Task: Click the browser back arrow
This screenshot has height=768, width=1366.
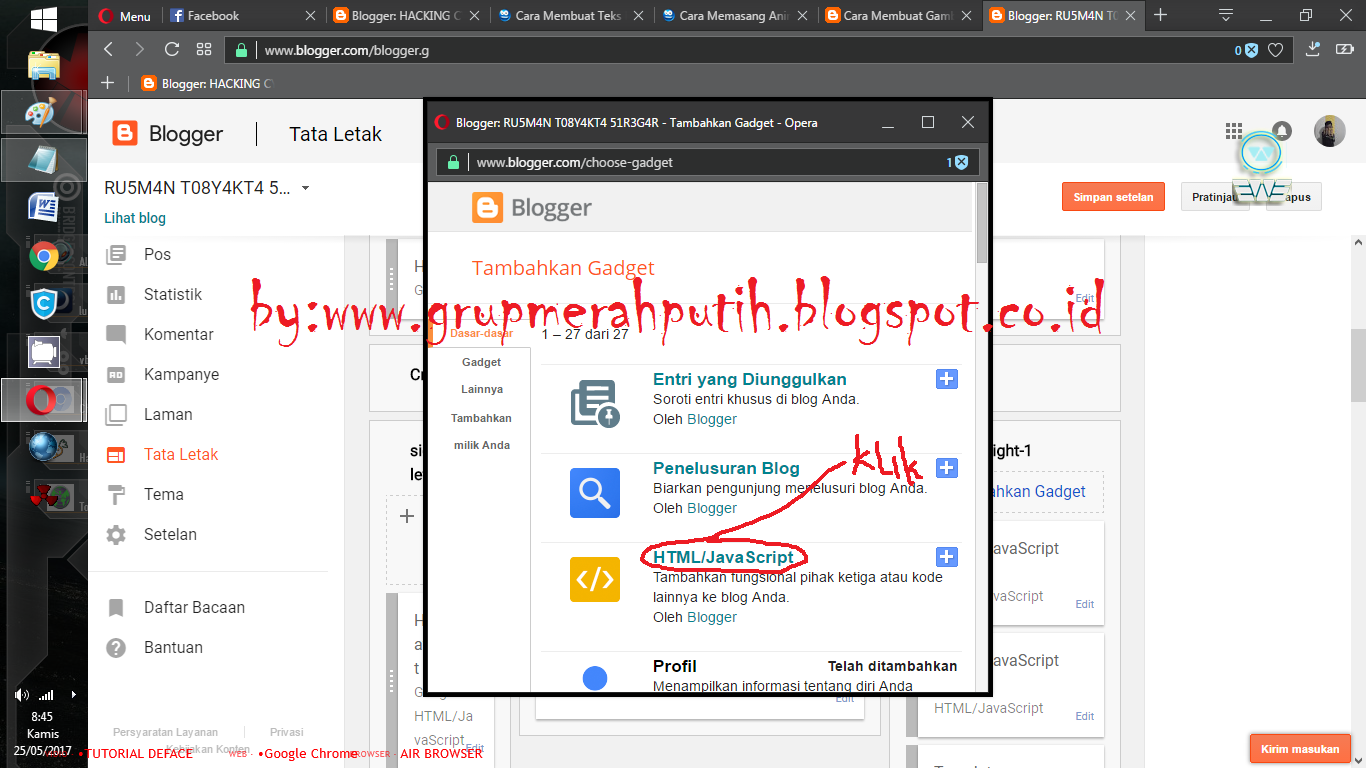Action: point(109,49)
